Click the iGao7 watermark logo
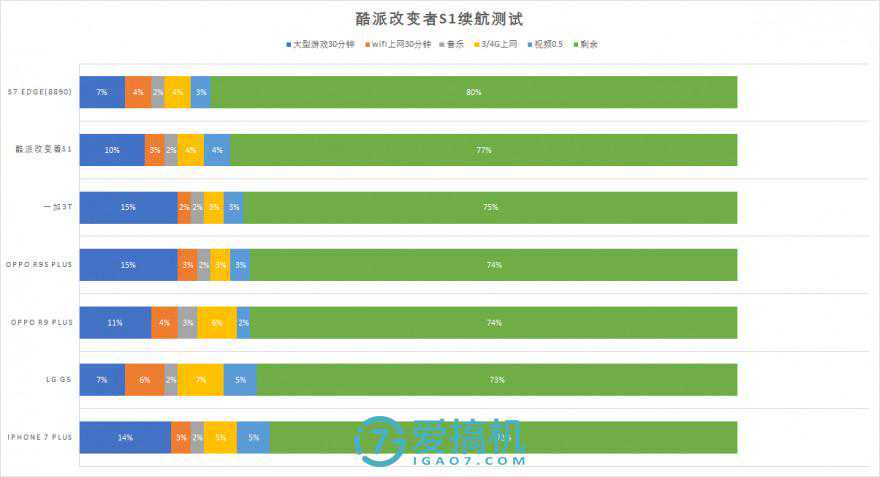The width and height of the screenshot is (880, 477). 440,442
